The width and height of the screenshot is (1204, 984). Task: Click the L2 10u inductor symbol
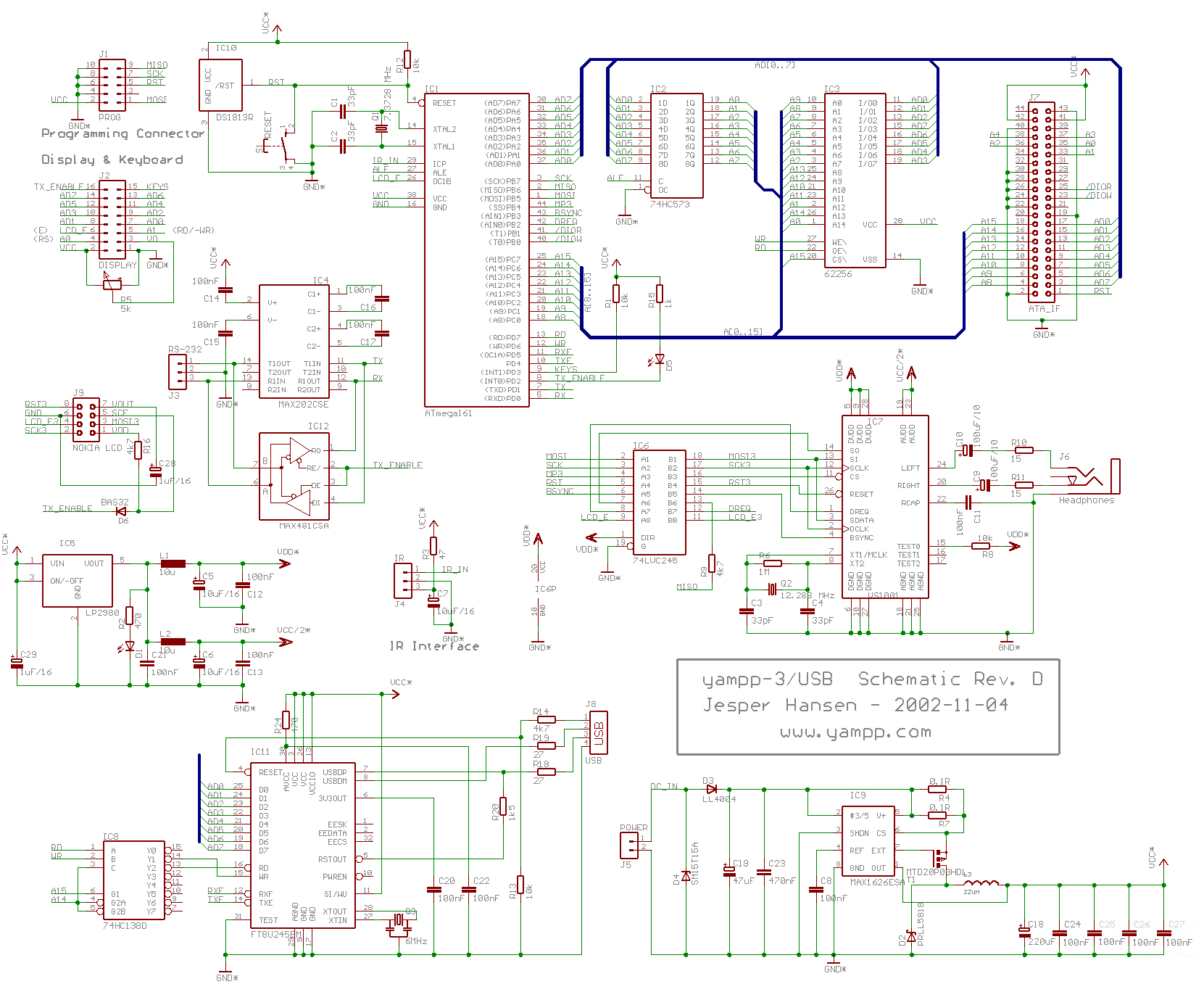point(173,642)
